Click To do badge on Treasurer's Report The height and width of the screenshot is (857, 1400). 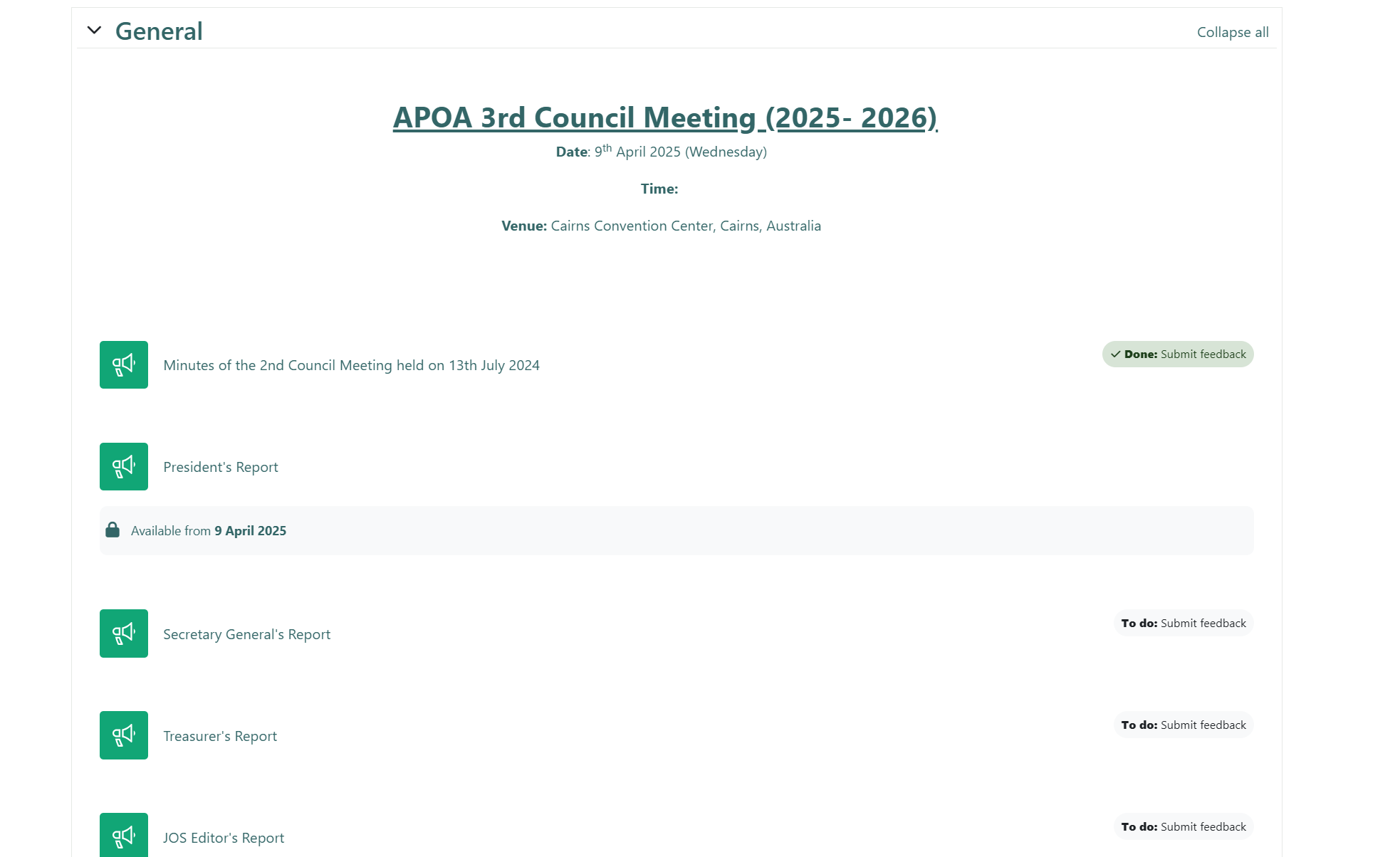[1183, 725]
